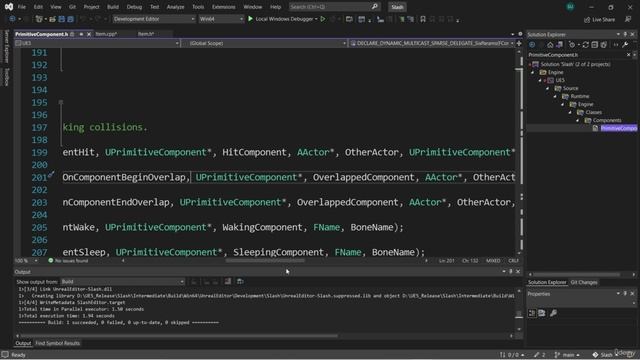
Task: Toggle Auto Hide pin on Properties panel
Action: [625, 293]
